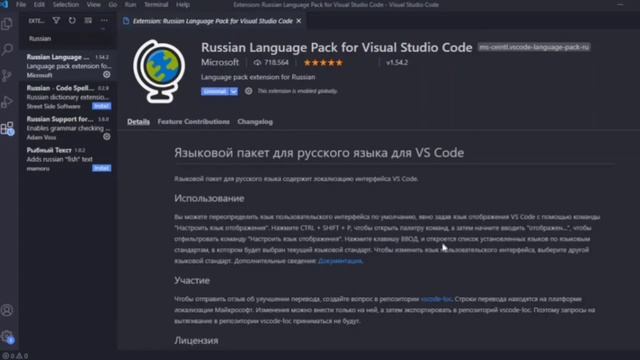Open the File menu
Image resolution: width=640 pixels, height=360 pixels.
[x=21, y=4]
